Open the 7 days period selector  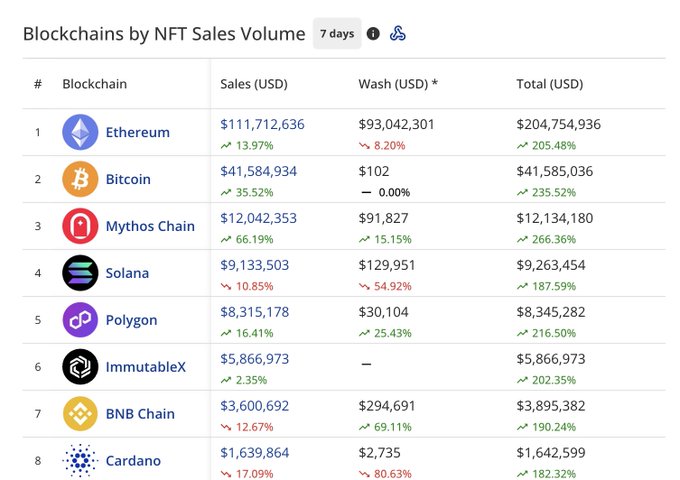tap(337, 33)
